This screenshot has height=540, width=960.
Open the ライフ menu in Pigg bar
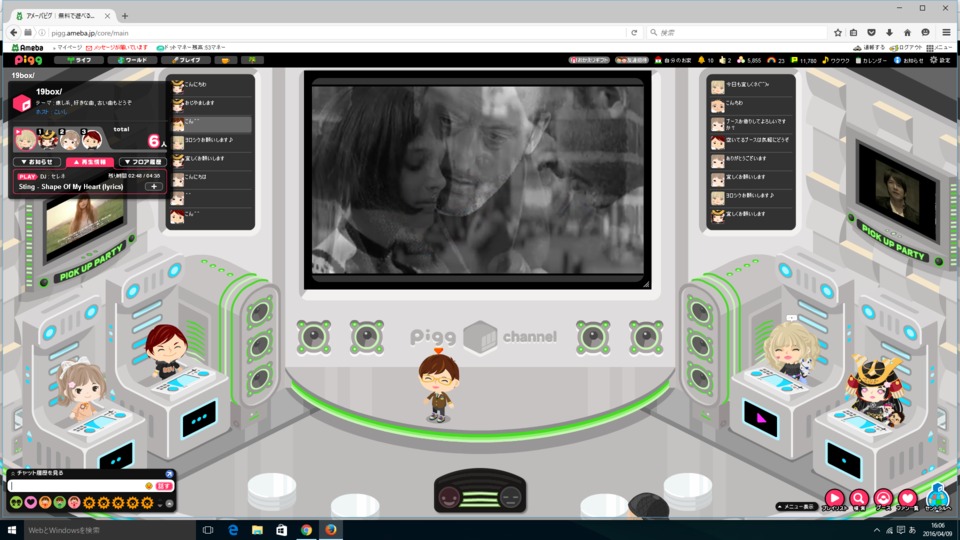[x=78, y=60]
